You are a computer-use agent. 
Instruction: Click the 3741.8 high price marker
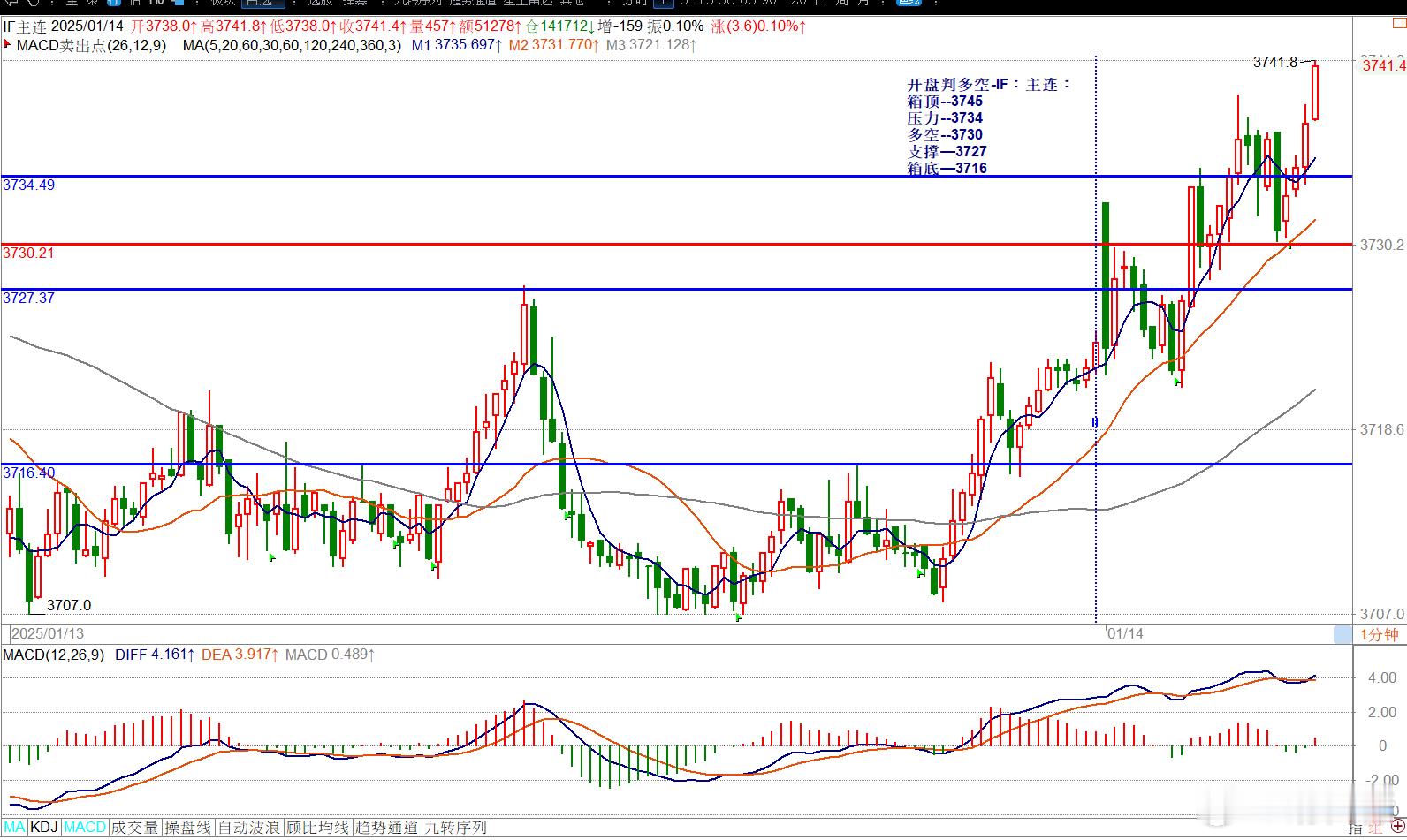point(1275,62)
